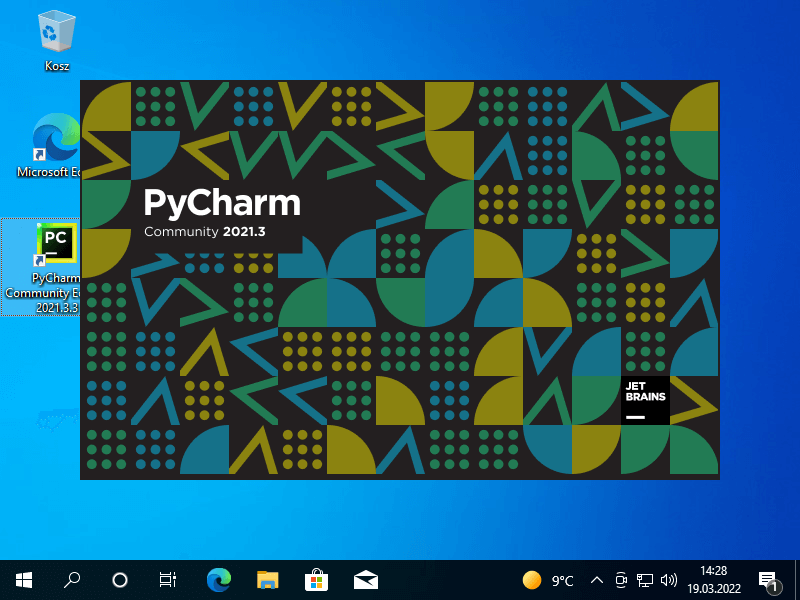Open network status tray icon
Viewport: 800px width, 600px height.
point(644,580)
